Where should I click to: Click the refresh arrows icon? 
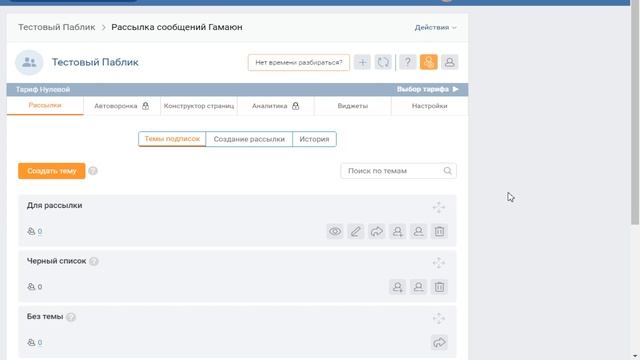[x=383, y=62]
